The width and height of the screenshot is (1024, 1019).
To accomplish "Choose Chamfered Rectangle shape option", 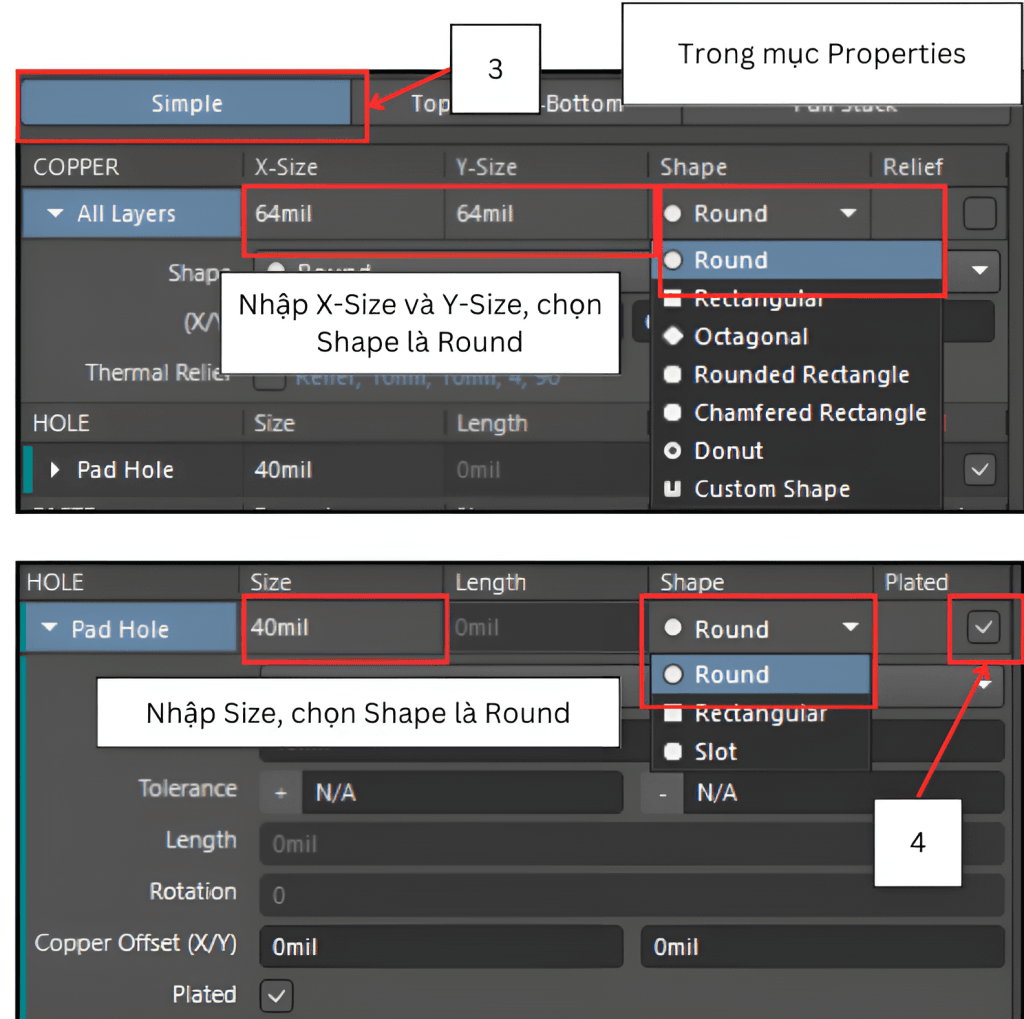I will 809,413.
